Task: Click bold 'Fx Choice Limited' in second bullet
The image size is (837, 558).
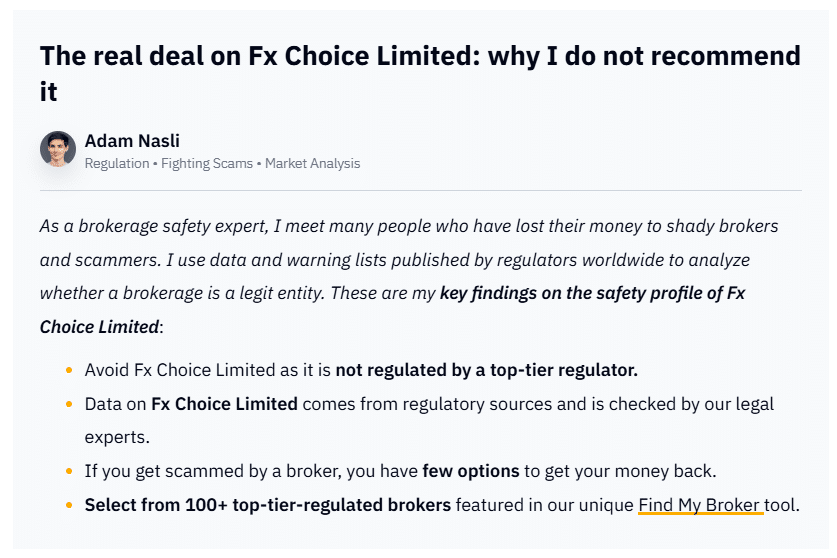Action: [x=224, y=404]
